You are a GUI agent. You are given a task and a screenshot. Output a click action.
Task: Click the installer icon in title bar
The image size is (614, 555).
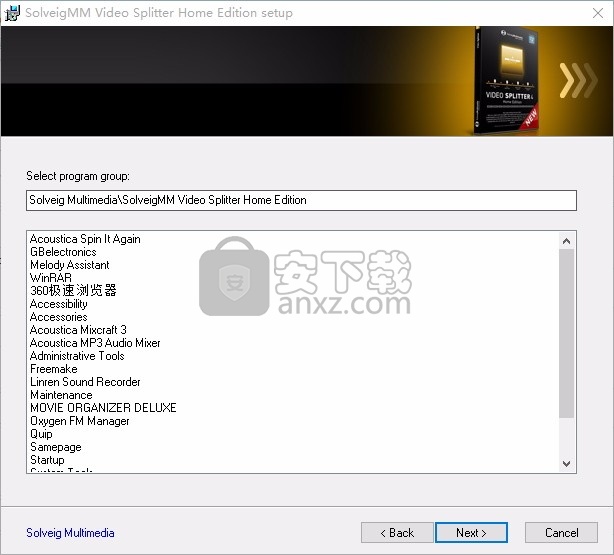(12, 13)
